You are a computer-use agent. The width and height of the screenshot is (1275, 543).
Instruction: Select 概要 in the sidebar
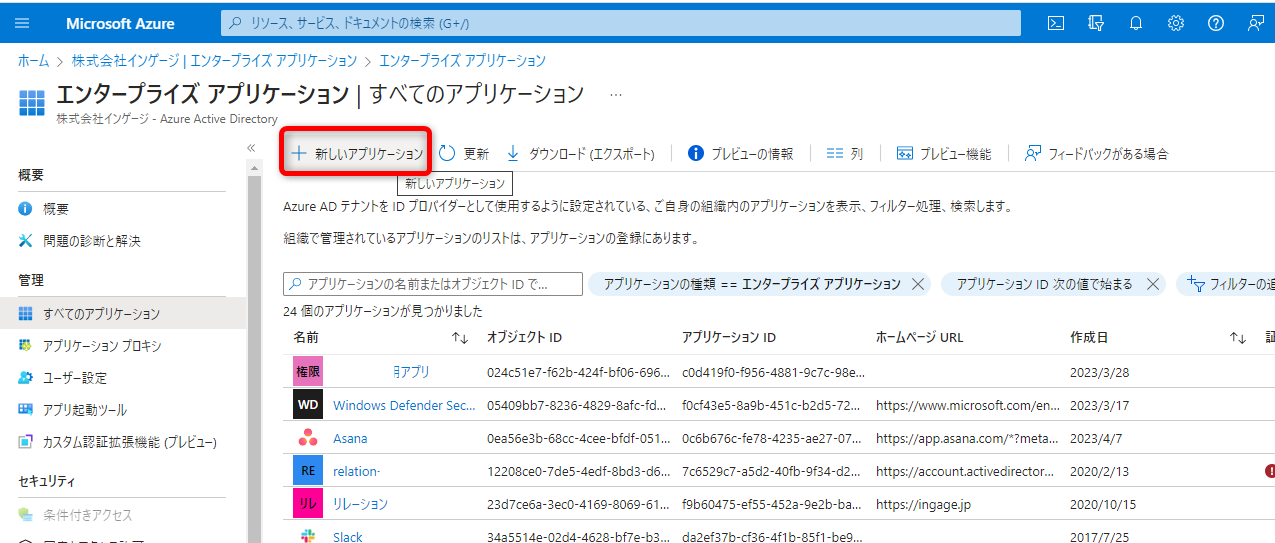pyautogui.click(x=123, y=209)
